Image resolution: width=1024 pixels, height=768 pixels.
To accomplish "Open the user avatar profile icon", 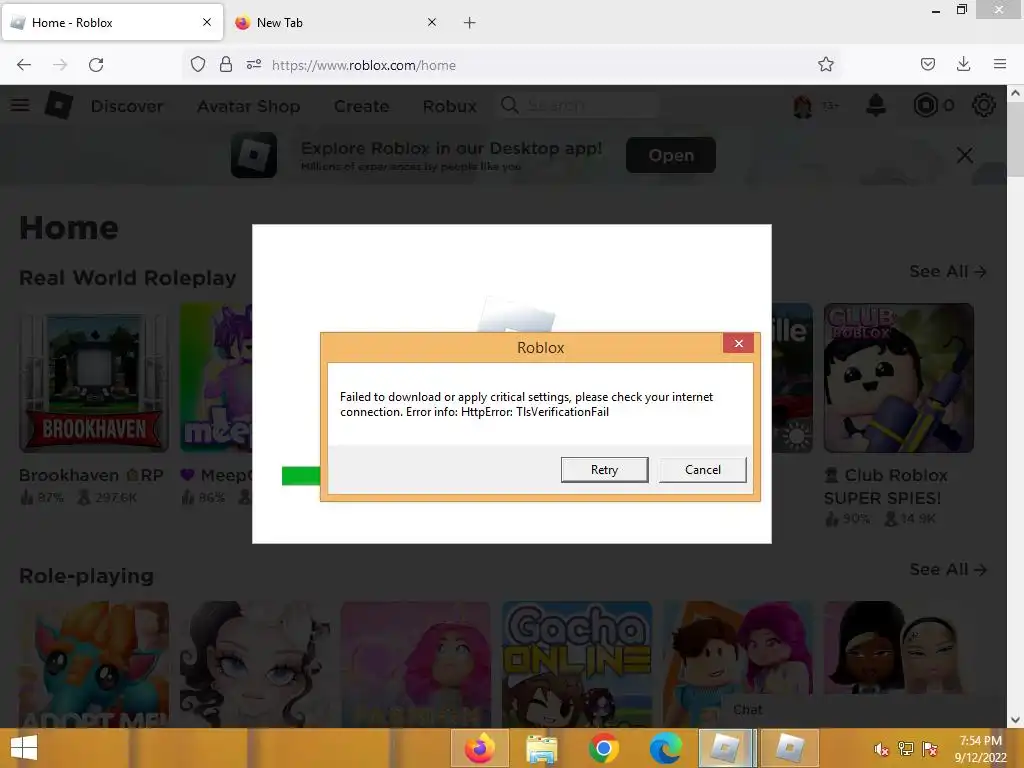I will (803, 105).
